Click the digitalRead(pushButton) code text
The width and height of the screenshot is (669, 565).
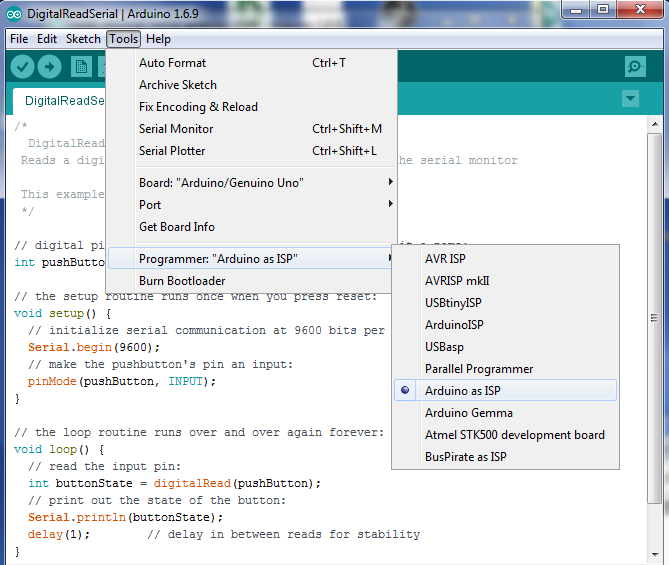click(x=237, y=483)
